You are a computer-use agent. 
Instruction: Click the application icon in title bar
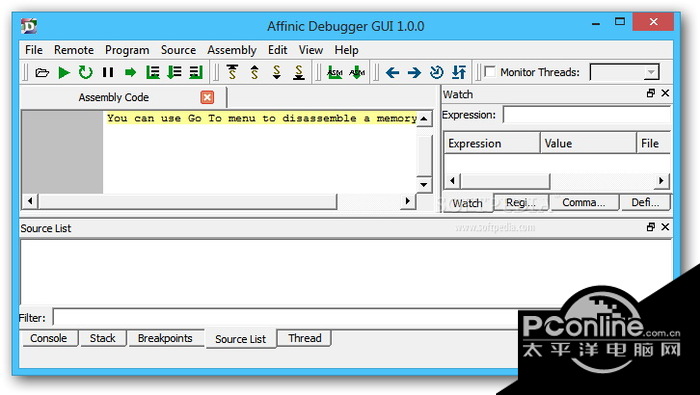pos(29,25)
